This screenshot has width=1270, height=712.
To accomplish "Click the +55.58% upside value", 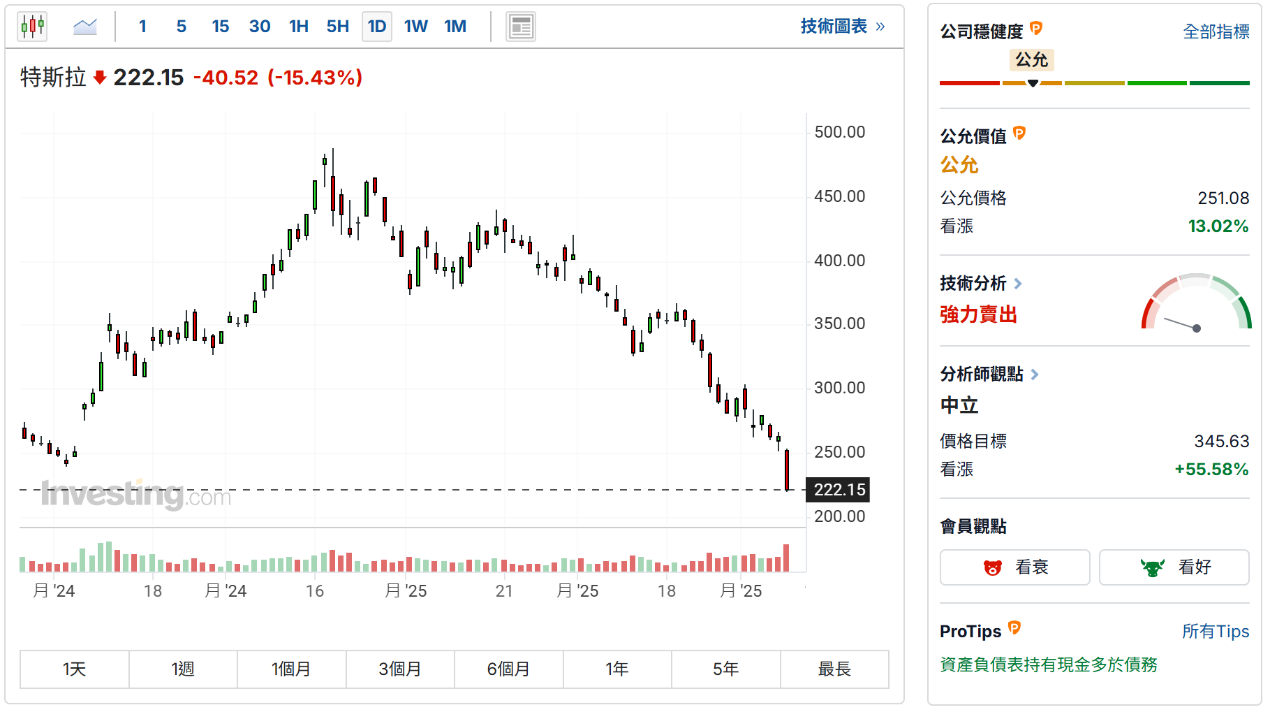I will coord(1212,469).
